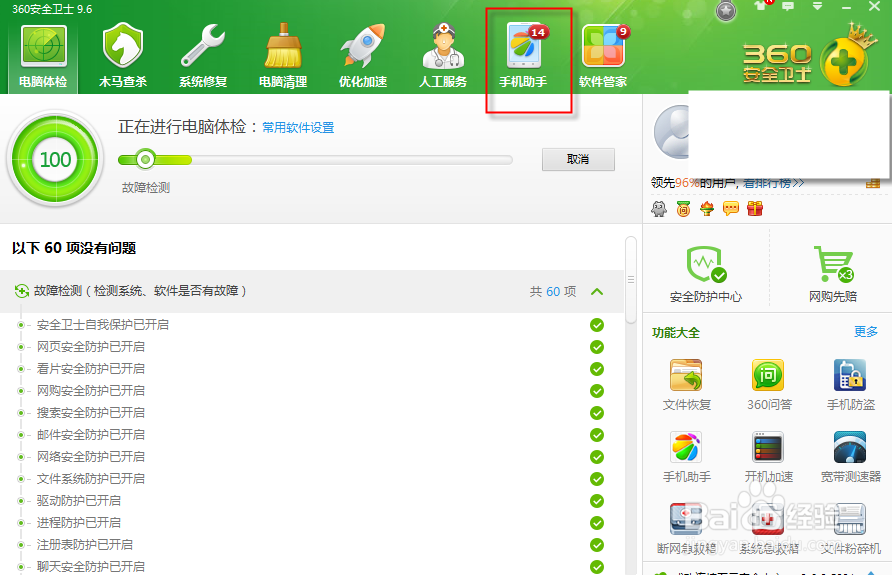Open the 电脑体检 tab in top toolbar
Viewport: 892px width, 575px height.
(43, 56)
